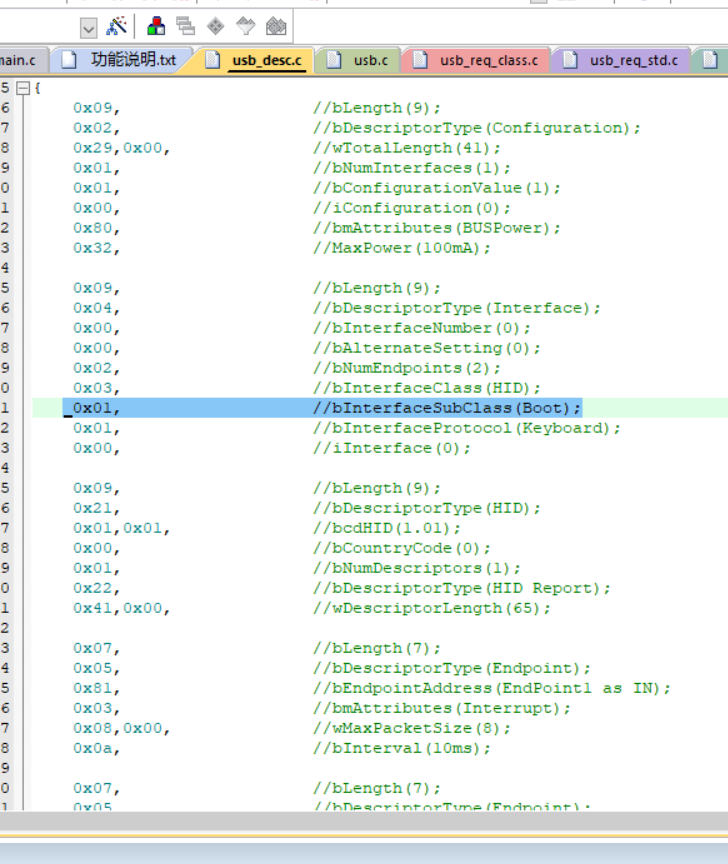Click the //bmAttributes(BUSPower) comment

(436, 228)
